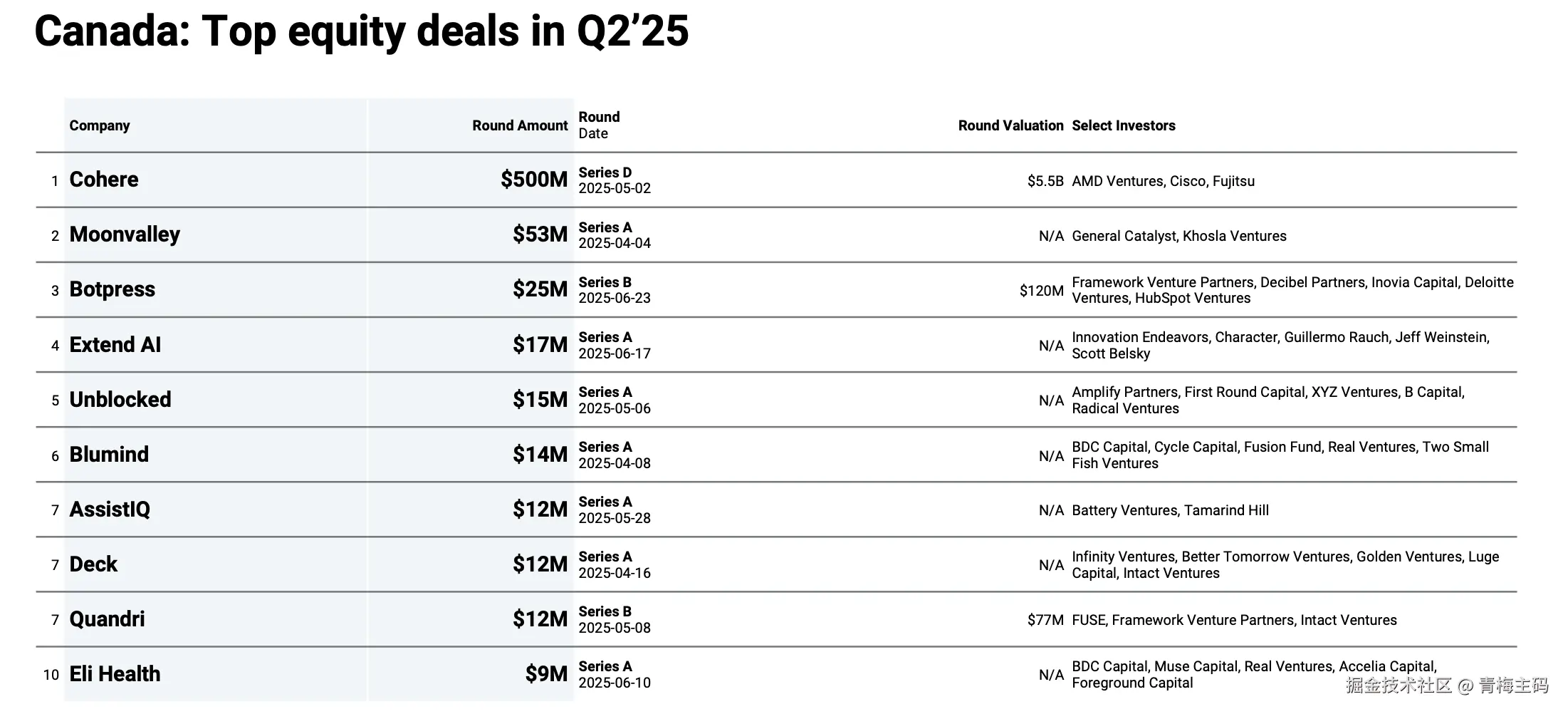Screen dimensions: 1568x714
Task: Open the AssistIQ company entry
Action: click(x=110, y=509)
